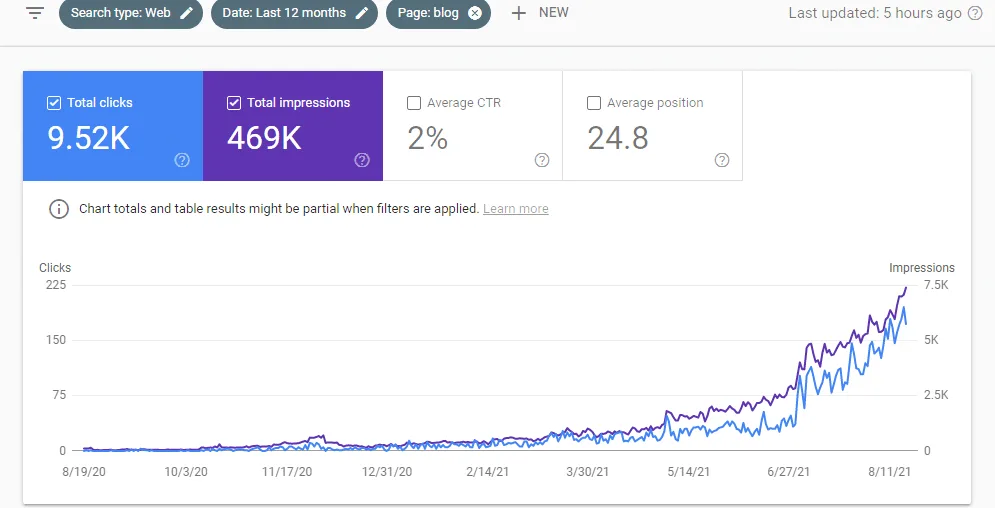Select the Search type: Web chip
995x508 pixels.
pos(131,13)
